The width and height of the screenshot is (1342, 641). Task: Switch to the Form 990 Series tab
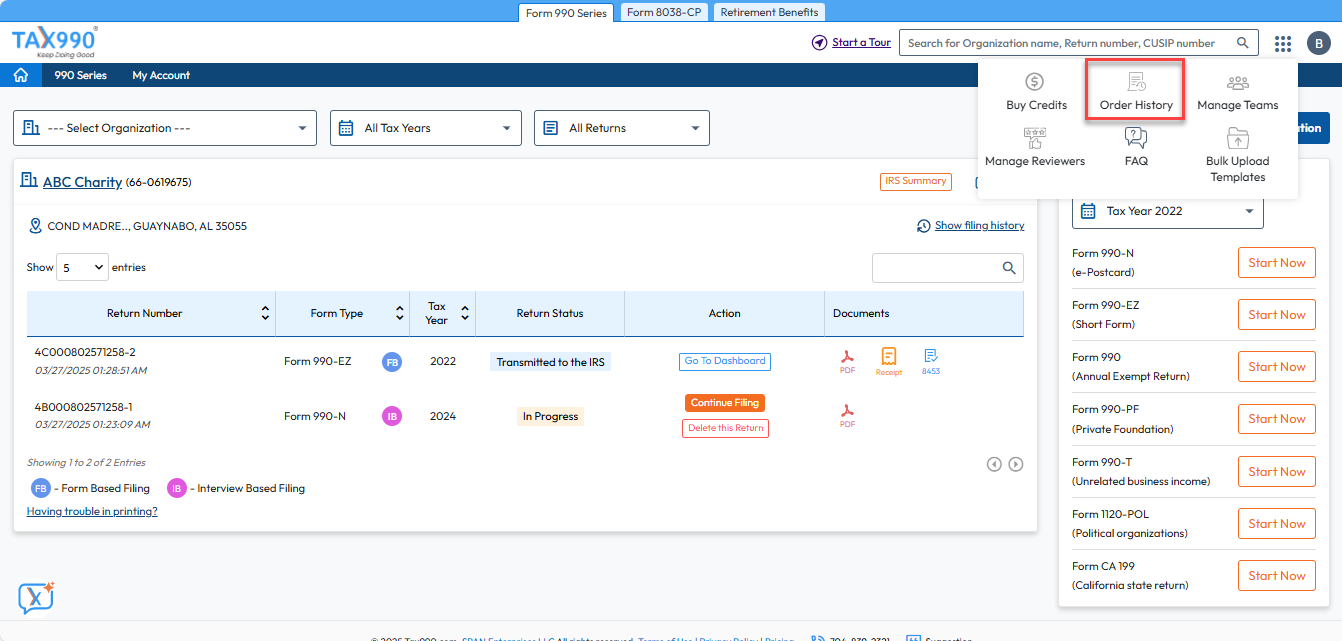click(566, 13)
